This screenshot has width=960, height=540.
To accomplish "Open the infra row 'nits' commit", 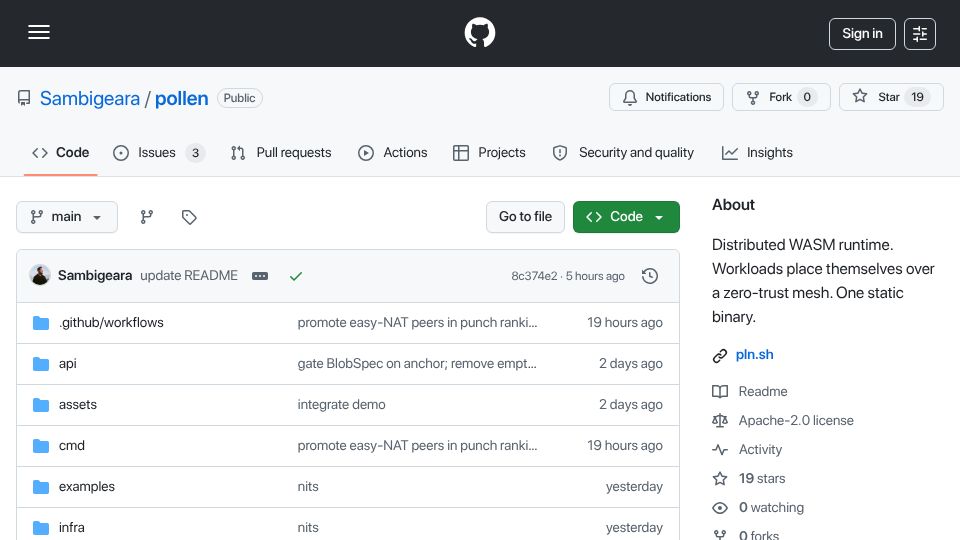I will [x=308, y=528].
